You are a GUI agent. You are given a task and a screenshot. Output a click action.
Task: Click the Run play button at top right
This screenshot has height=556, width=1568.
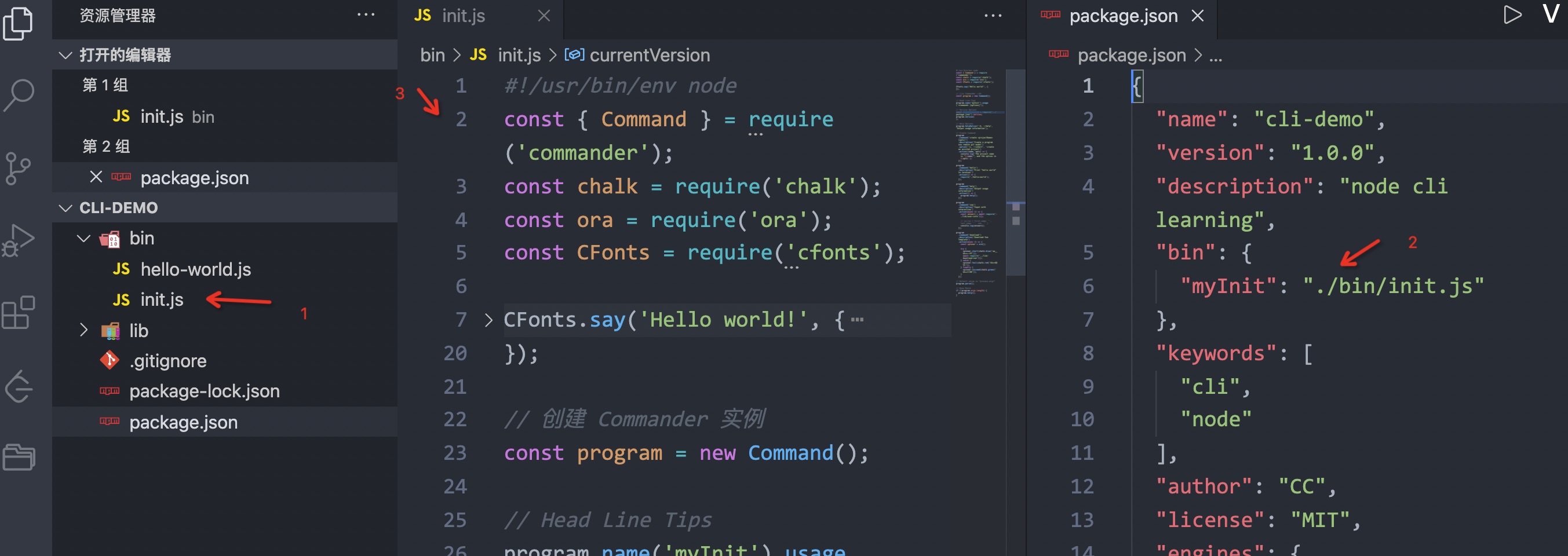(x=1512, y=15)
